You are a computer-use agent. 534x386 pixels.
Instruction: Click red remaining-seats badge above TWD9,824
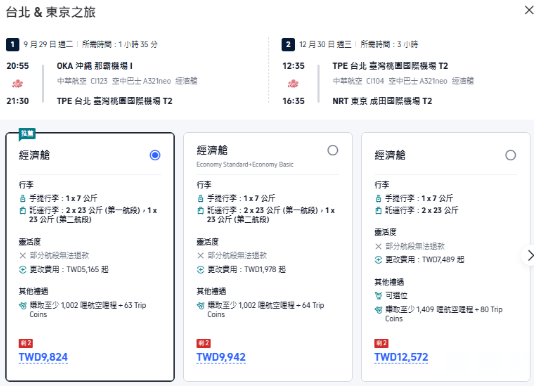(x=26, y=343)
